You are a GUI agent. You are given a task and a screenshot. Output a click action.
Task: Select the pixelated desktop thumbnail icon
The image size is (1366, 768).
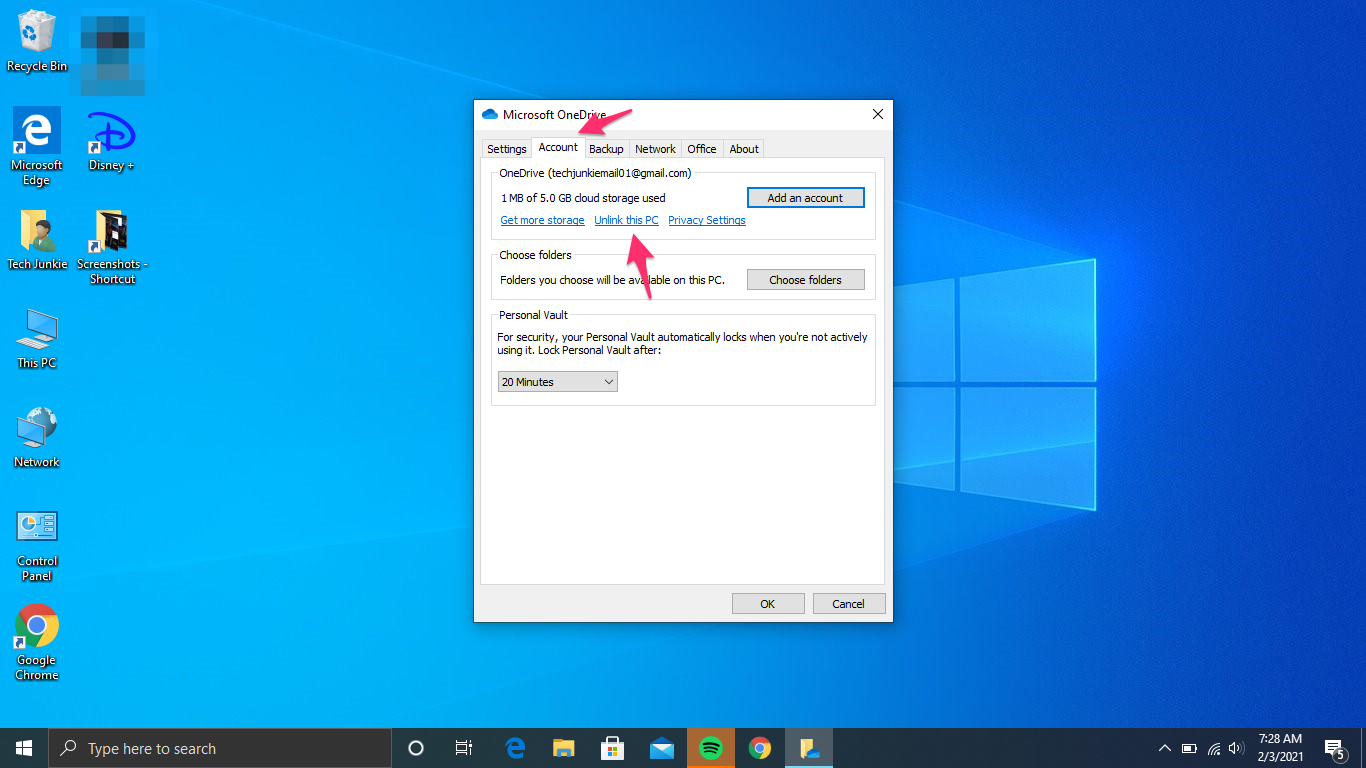tap(112, 55)
